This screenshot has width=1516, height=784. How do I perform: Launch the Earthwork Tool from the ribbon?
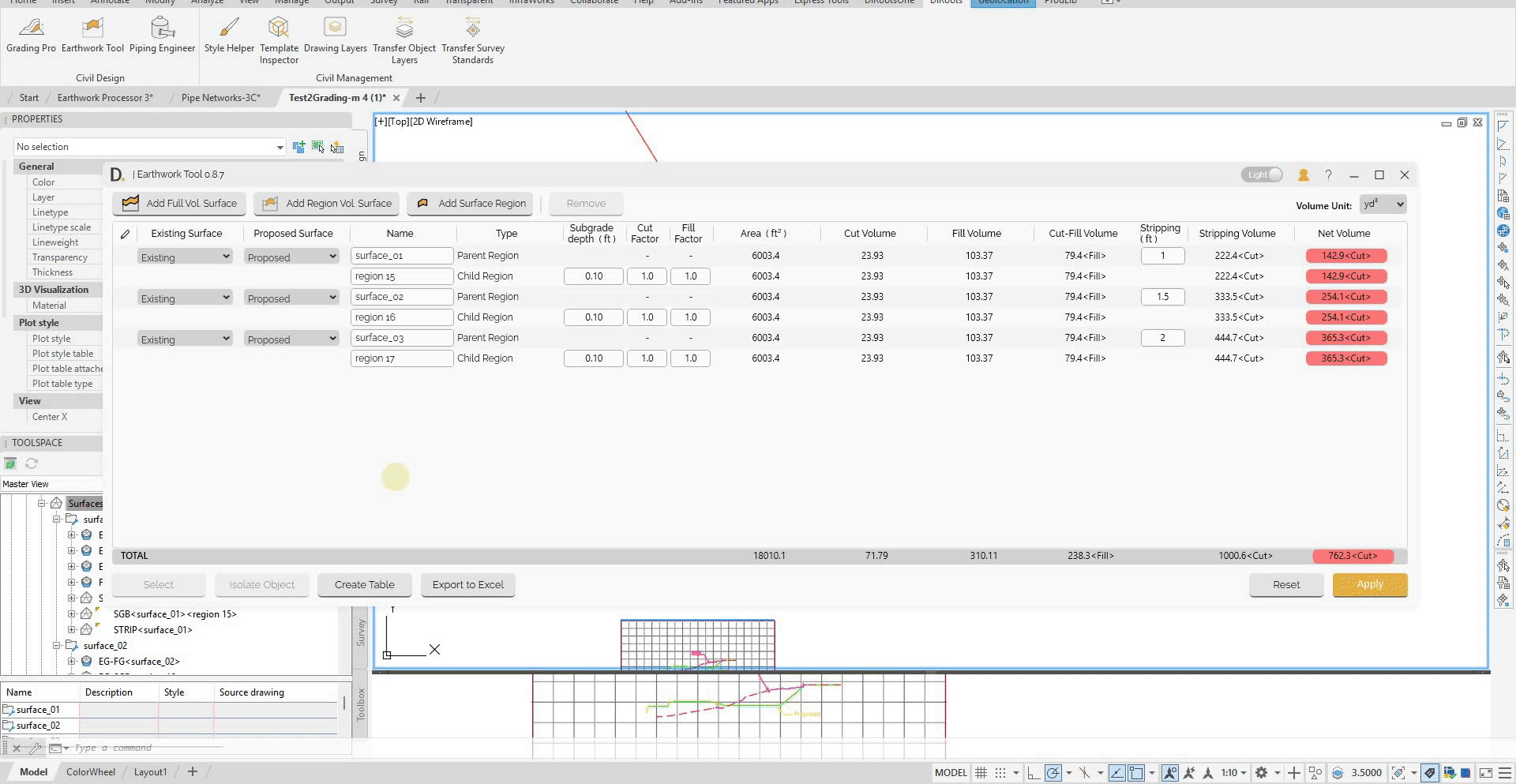click(92, 36)
